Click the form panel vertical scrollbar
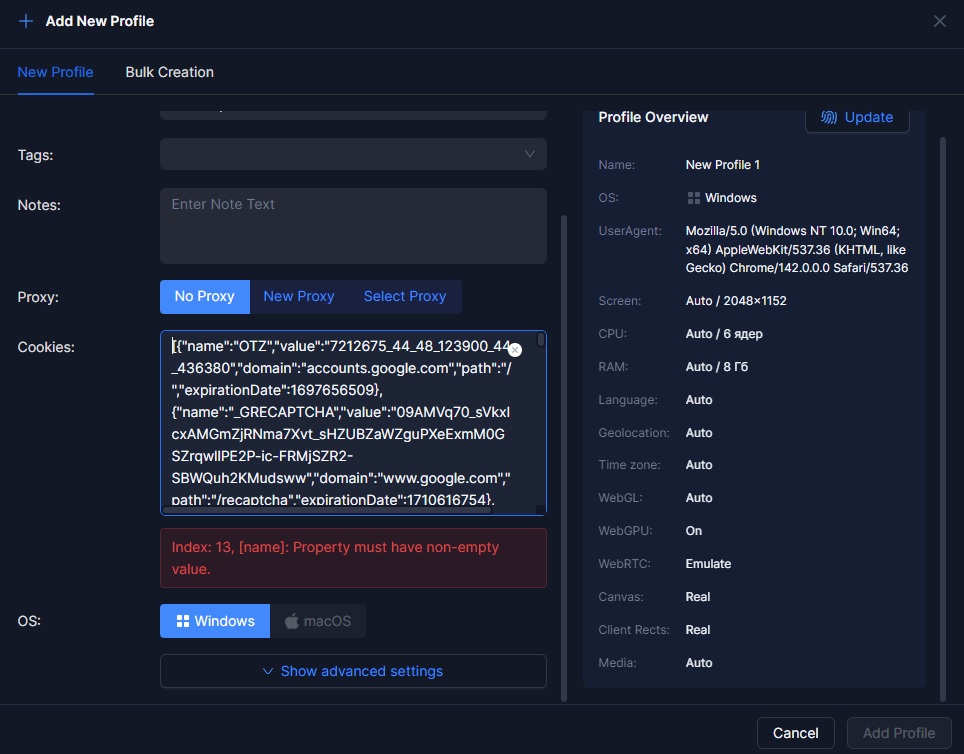This screenshot has width=964, height=754. point(564,458)
